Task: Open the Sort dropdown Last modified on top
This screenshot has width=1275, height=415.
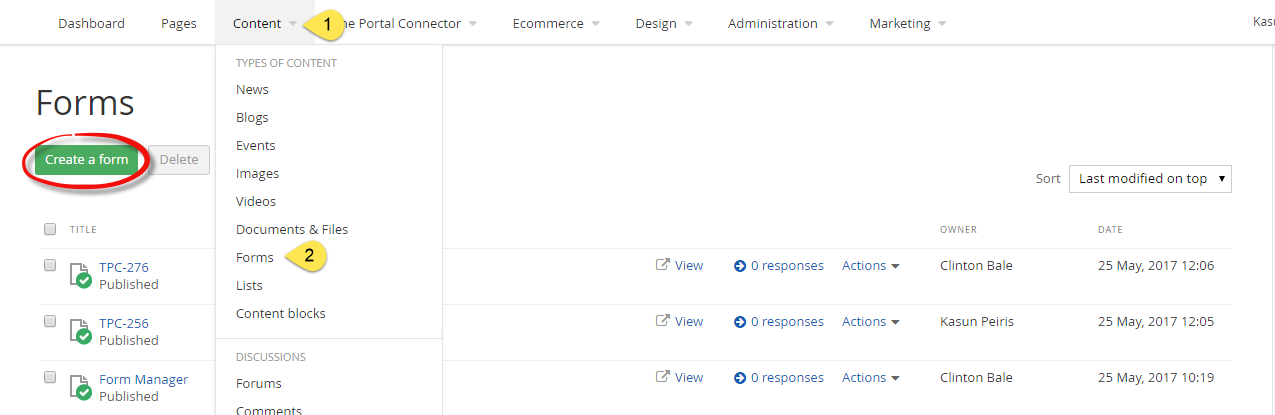Action: pyautogui.click(x=1150, y=179)
